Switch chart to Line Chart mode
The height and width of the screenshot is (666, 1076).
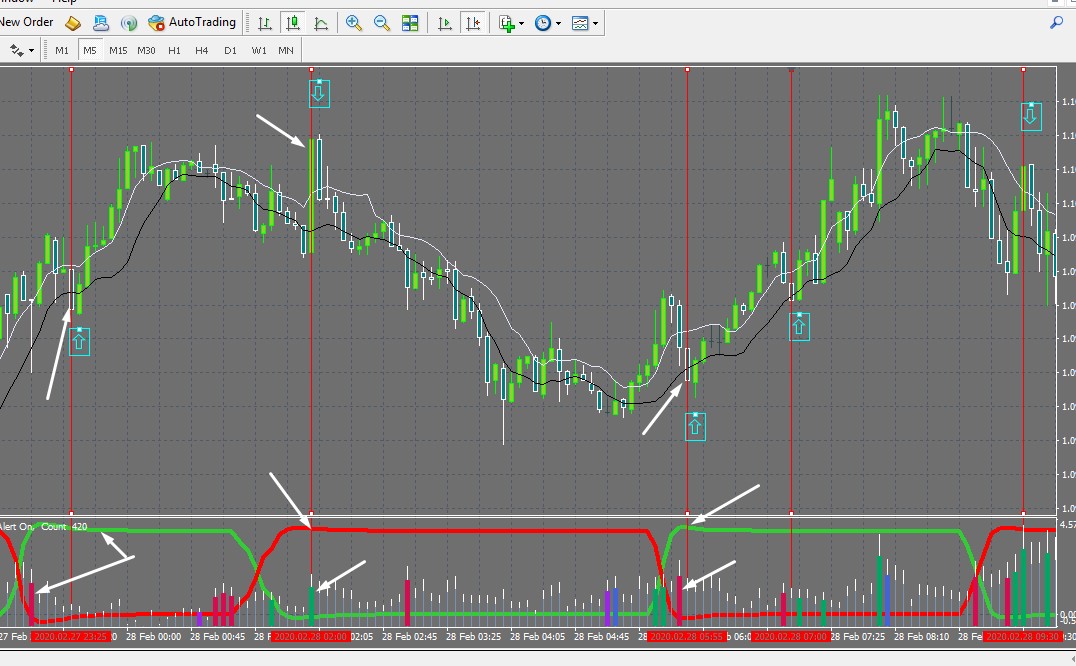[x=321, y=23]
